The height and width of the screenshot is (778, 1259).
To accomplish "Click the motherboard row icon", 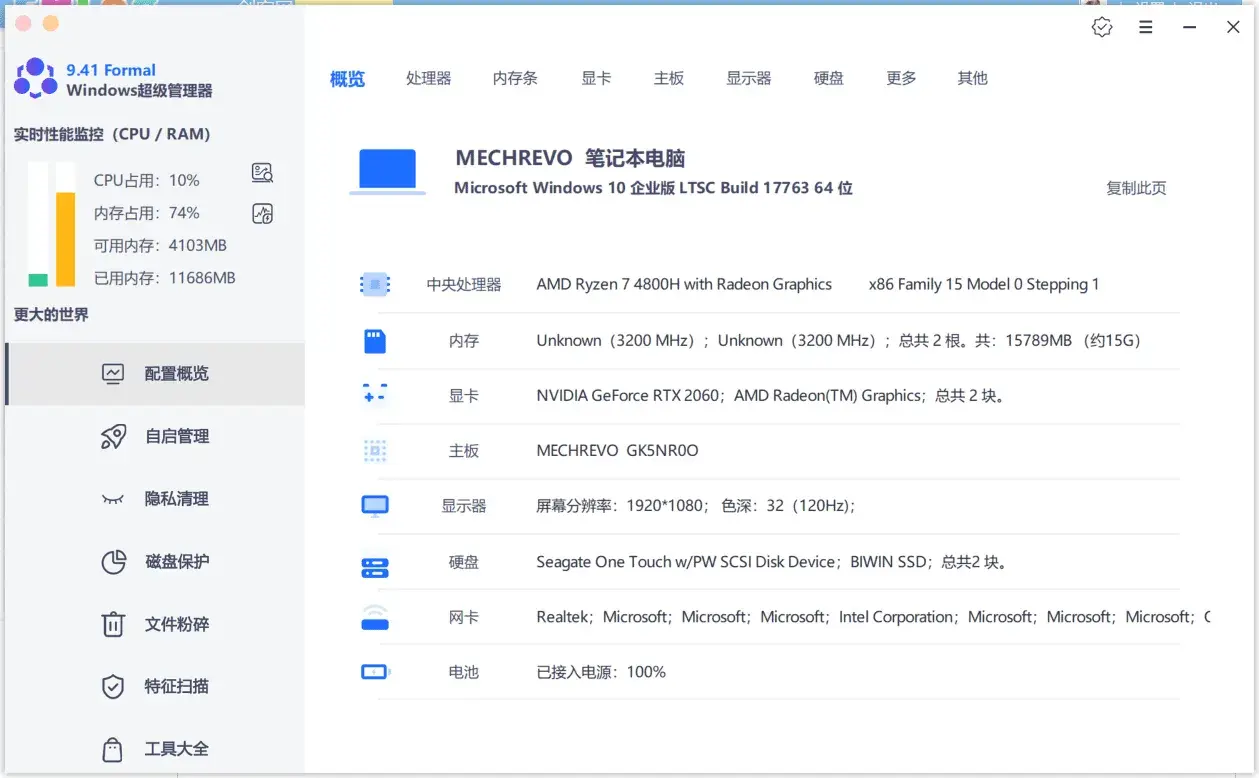I will point(375,451).
